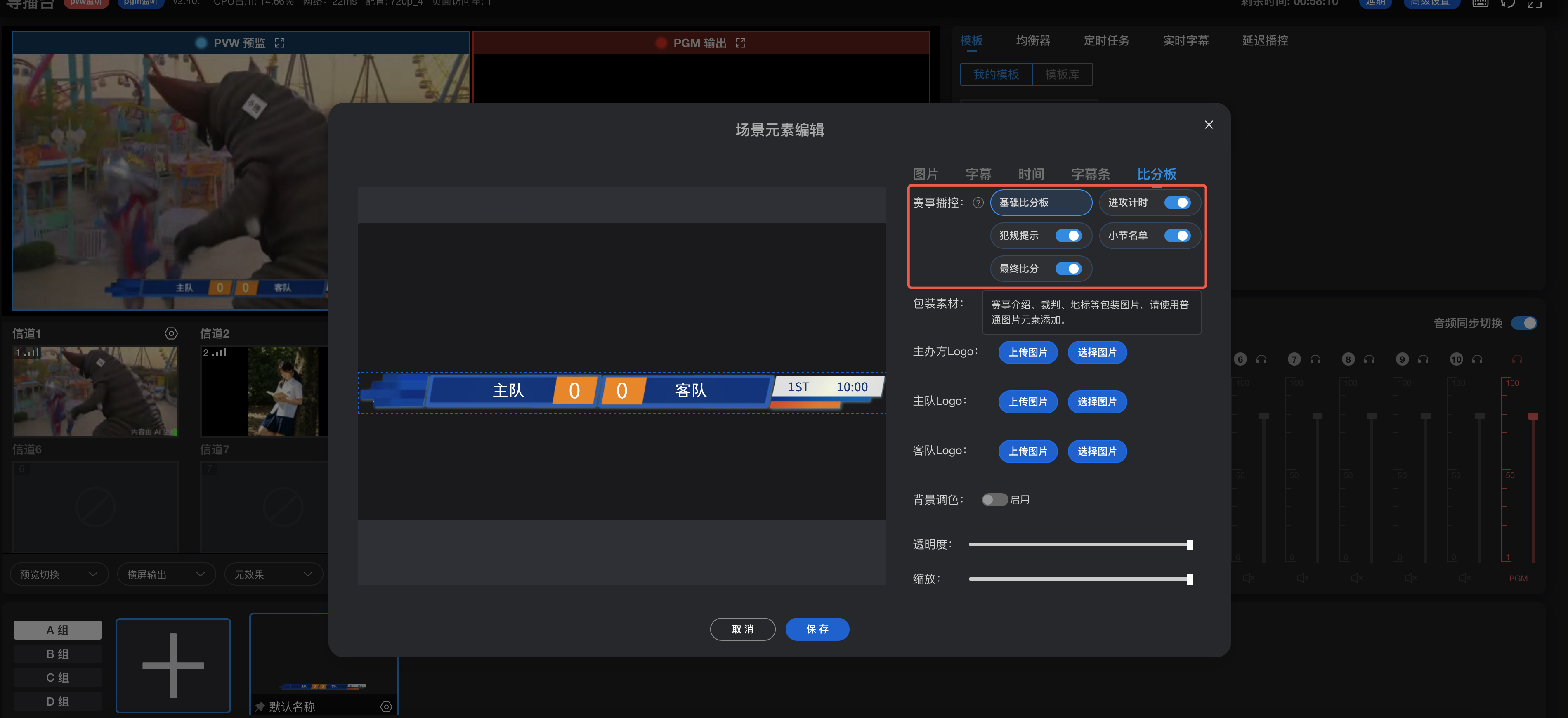
Task: Open the keyboard shortcuts icon in top bar
Action: coord(1480,3)
